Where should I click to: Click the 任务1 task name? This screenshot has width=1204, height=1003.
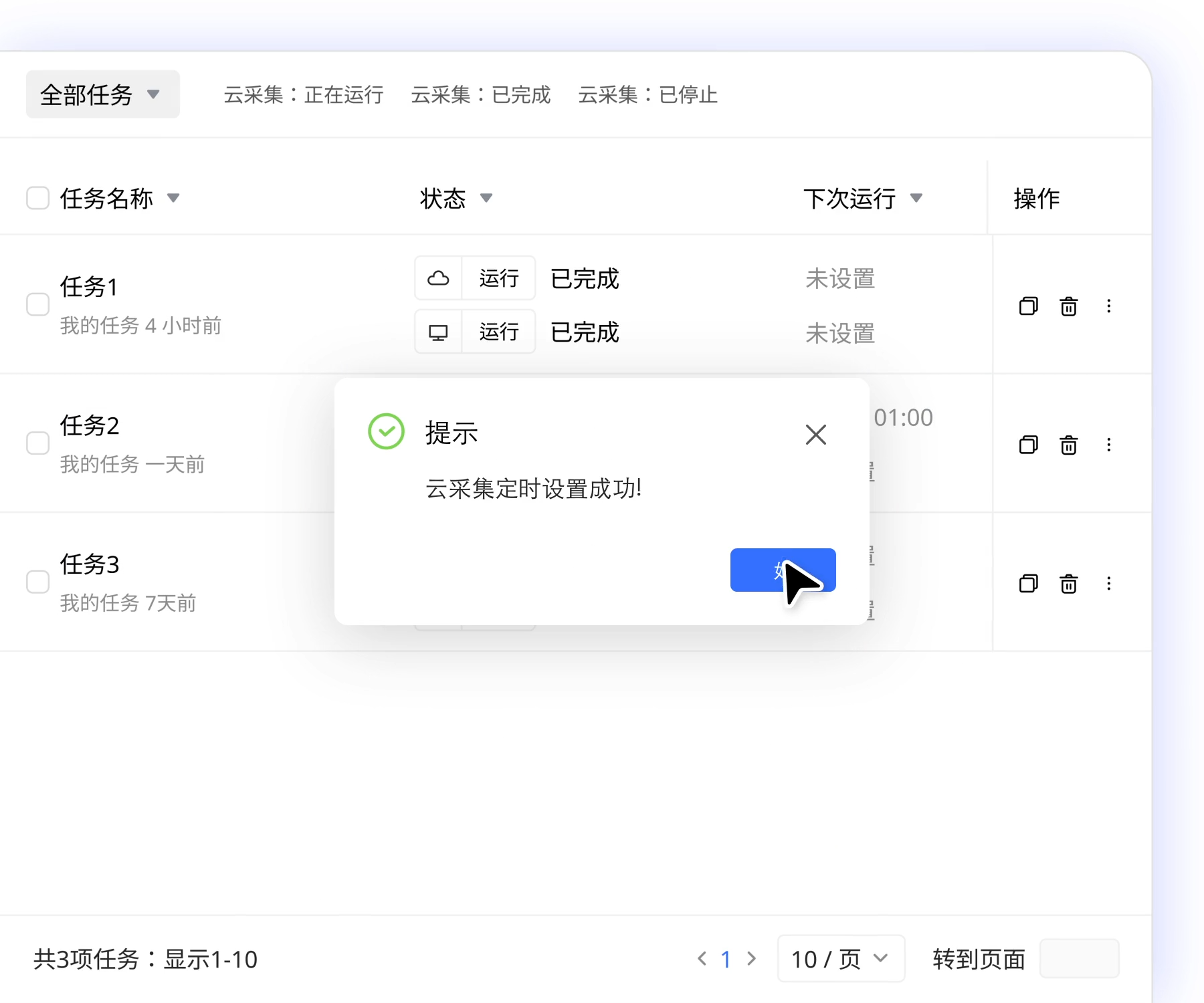89,286
